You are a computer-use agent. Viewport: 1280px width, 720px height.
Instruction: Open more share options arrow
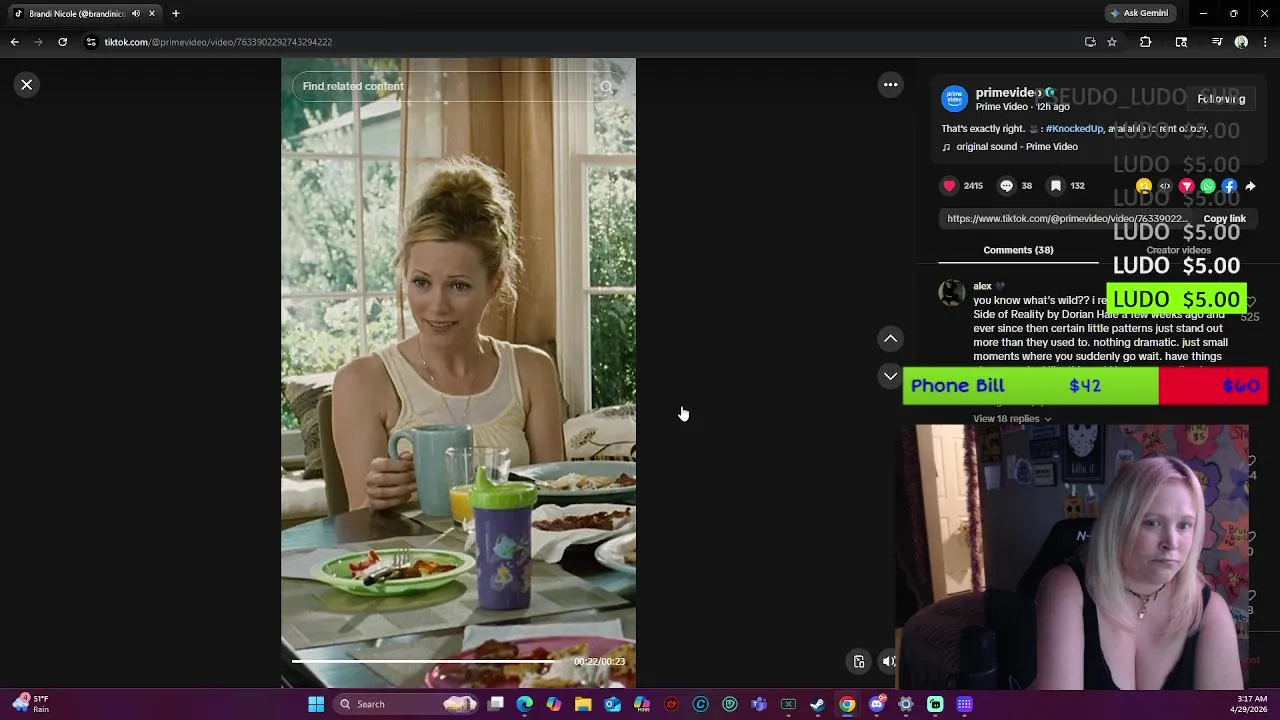(x=1250, y=186)
